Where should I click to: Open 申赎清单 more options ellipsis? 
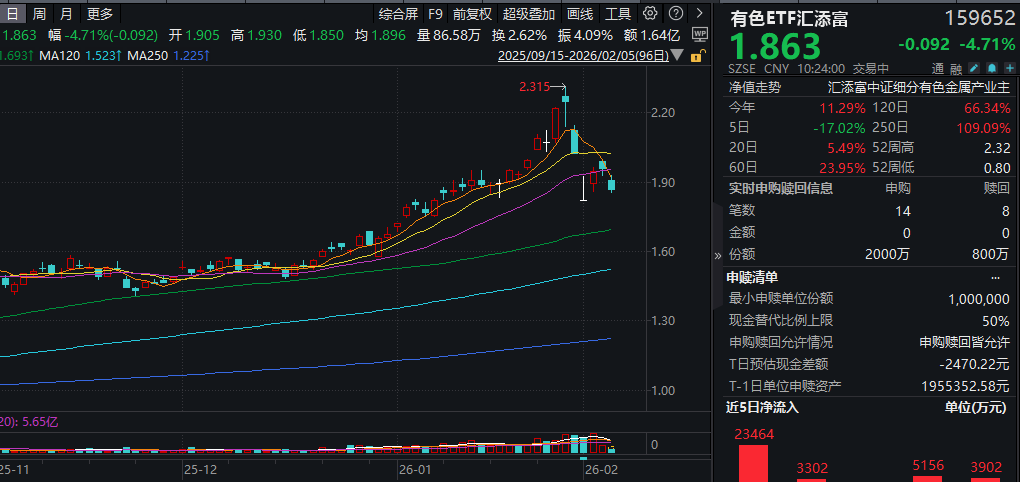tap(995, 277)
